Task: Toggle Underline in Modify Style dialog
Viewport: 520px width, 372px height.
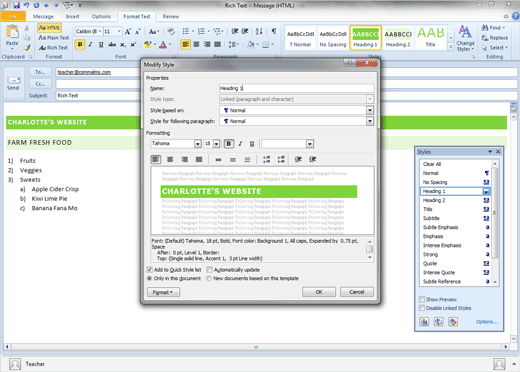Action: pos(252,144)
